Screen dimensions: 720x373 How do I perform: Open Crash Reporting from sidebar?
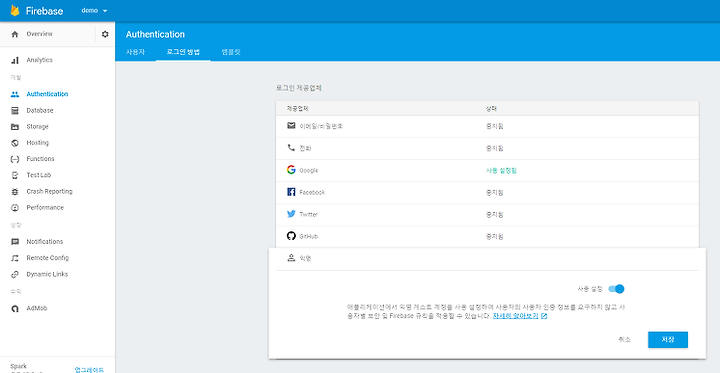pos(50,192)
